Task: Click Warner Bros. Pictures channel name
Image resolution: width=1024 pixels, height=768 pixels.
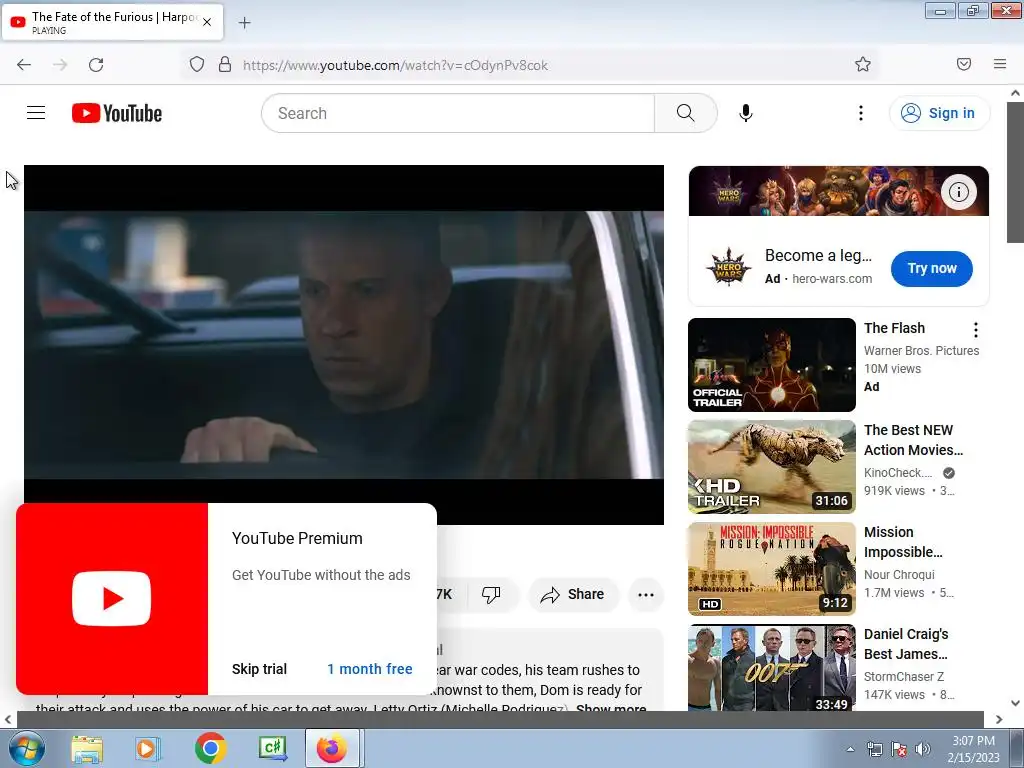Action: pyautogui.click(x=921, y=351)
